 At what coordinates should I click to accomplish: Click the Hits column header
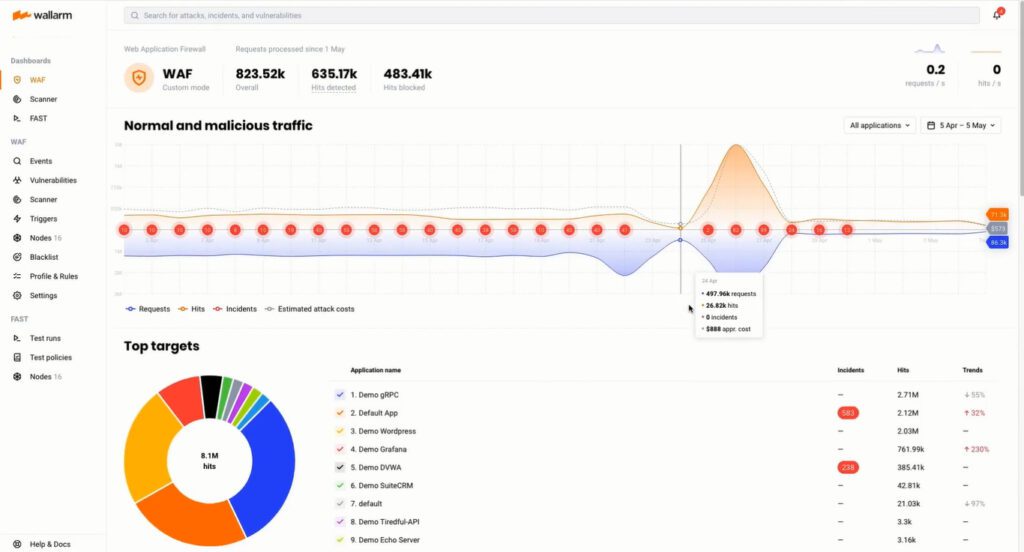pyautogui.click(x=903, y=370)
